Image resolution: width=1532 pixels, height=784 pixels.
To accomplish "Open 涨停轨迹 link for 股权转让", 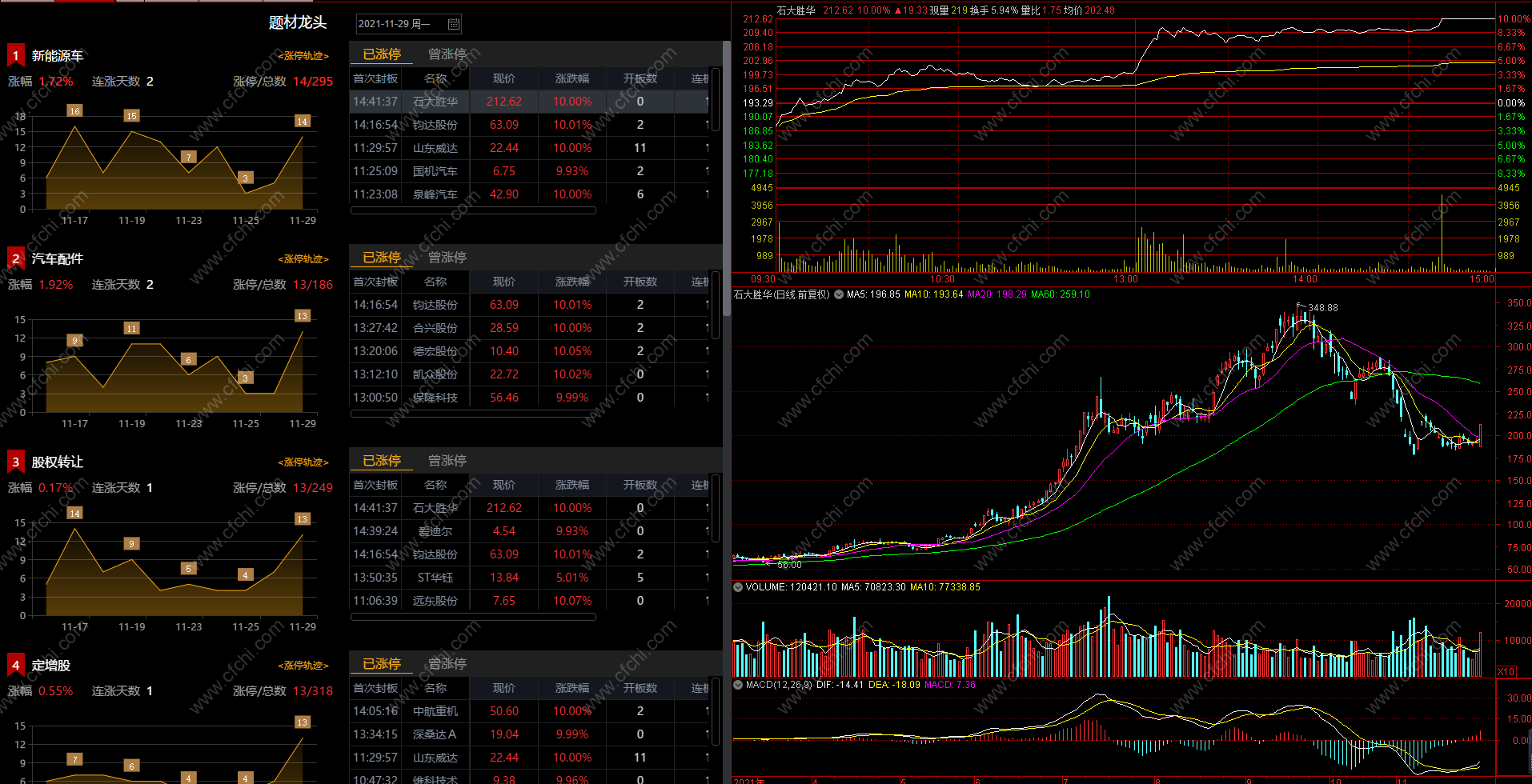I will point(303,462).
